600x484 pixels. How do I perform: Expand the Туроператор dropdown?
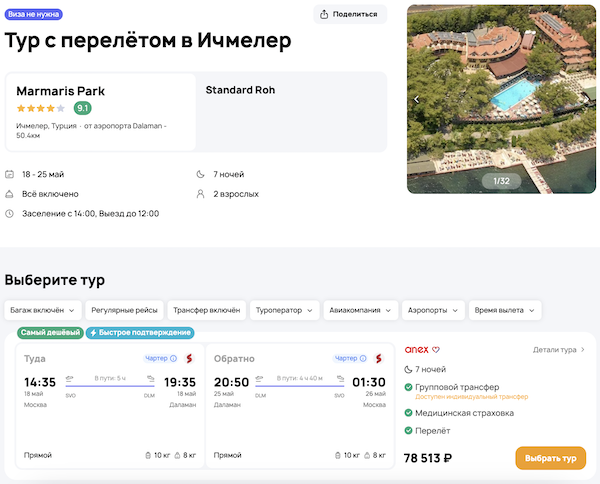pyautogui.click(x=284, y=310)
